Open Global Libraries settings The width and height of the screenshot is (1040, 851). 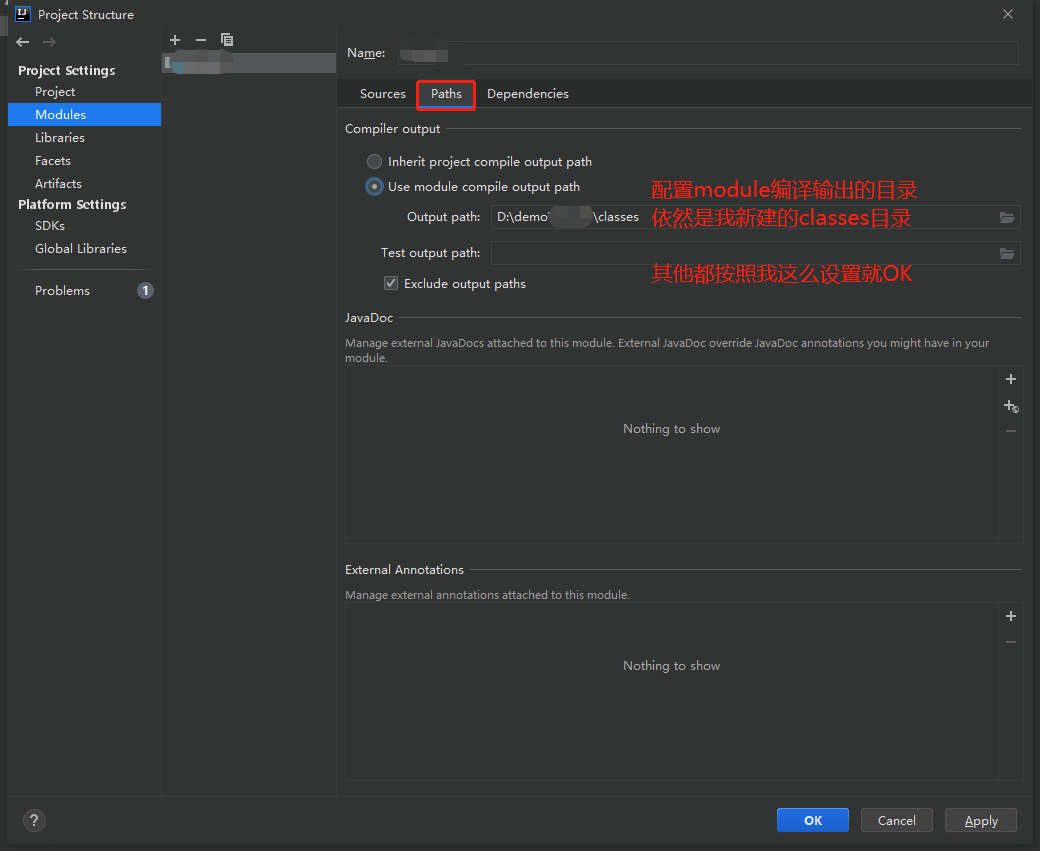click(80, 248)
